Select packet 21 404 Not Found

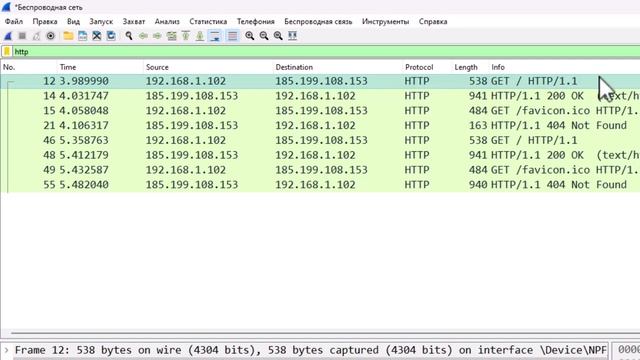coord(320,126)
